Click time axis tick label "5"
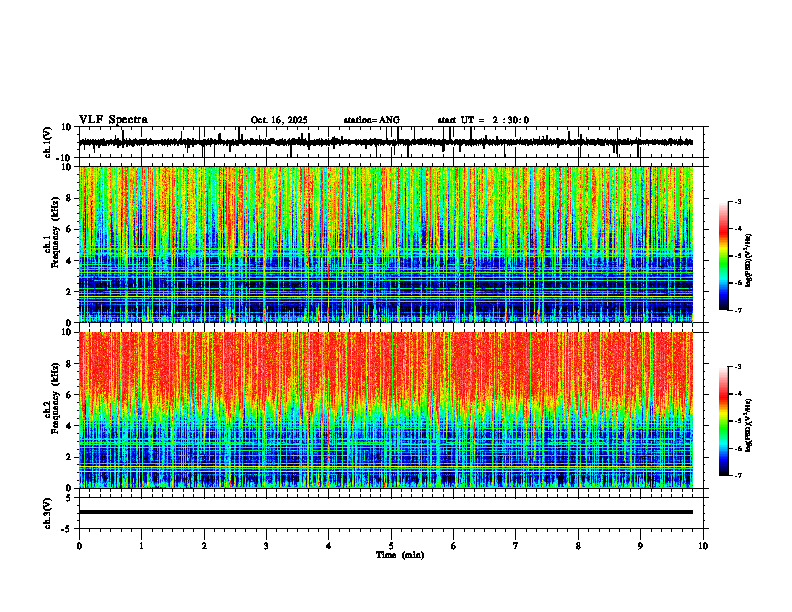The height and width of the screenshot is (612, 792). (391, 546)
